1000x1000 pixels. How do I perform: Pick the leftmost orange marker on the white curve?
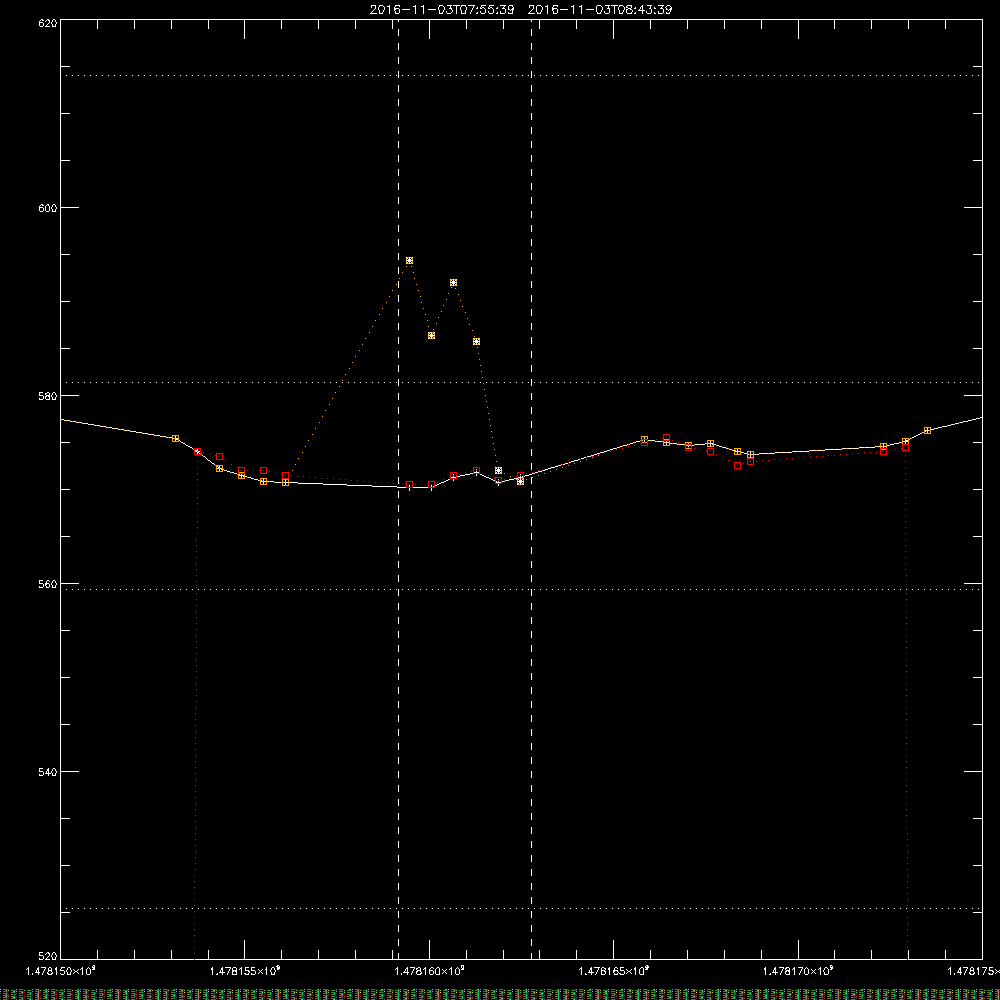point(175,438)
